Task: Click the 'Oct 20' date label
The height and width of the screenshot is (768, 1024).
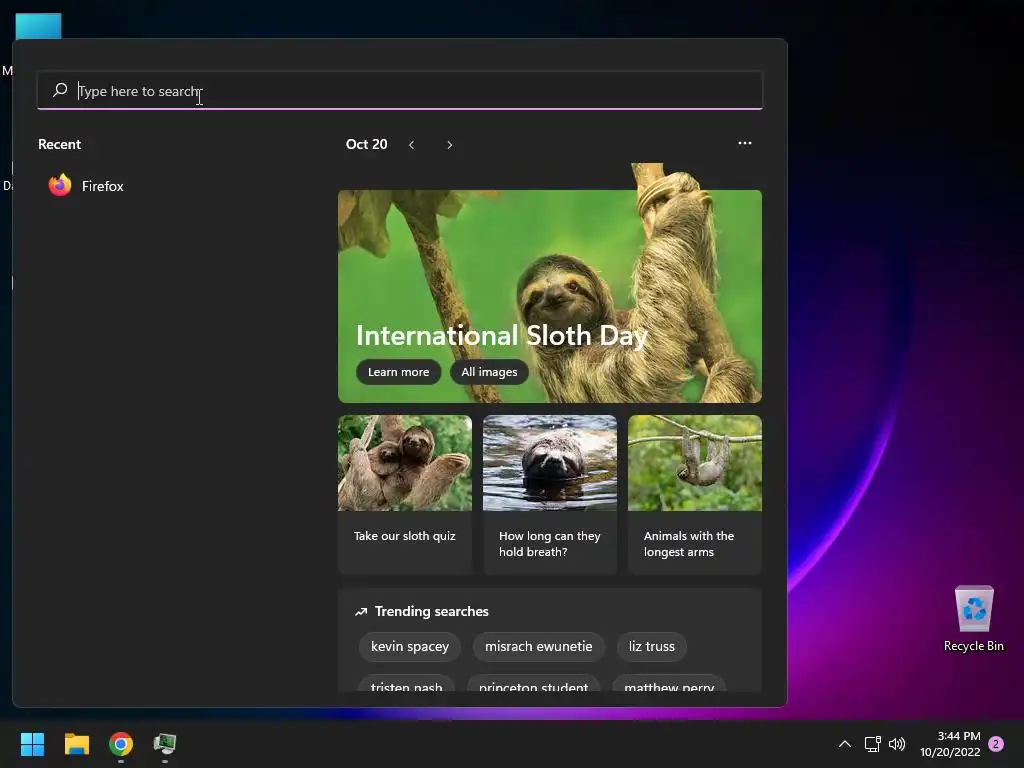Action: [x=366, y=144]
